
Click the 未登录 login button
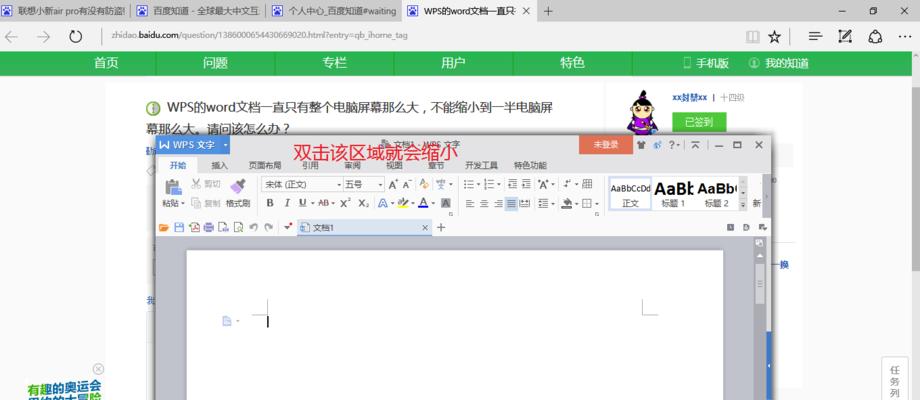click(606, 145)
